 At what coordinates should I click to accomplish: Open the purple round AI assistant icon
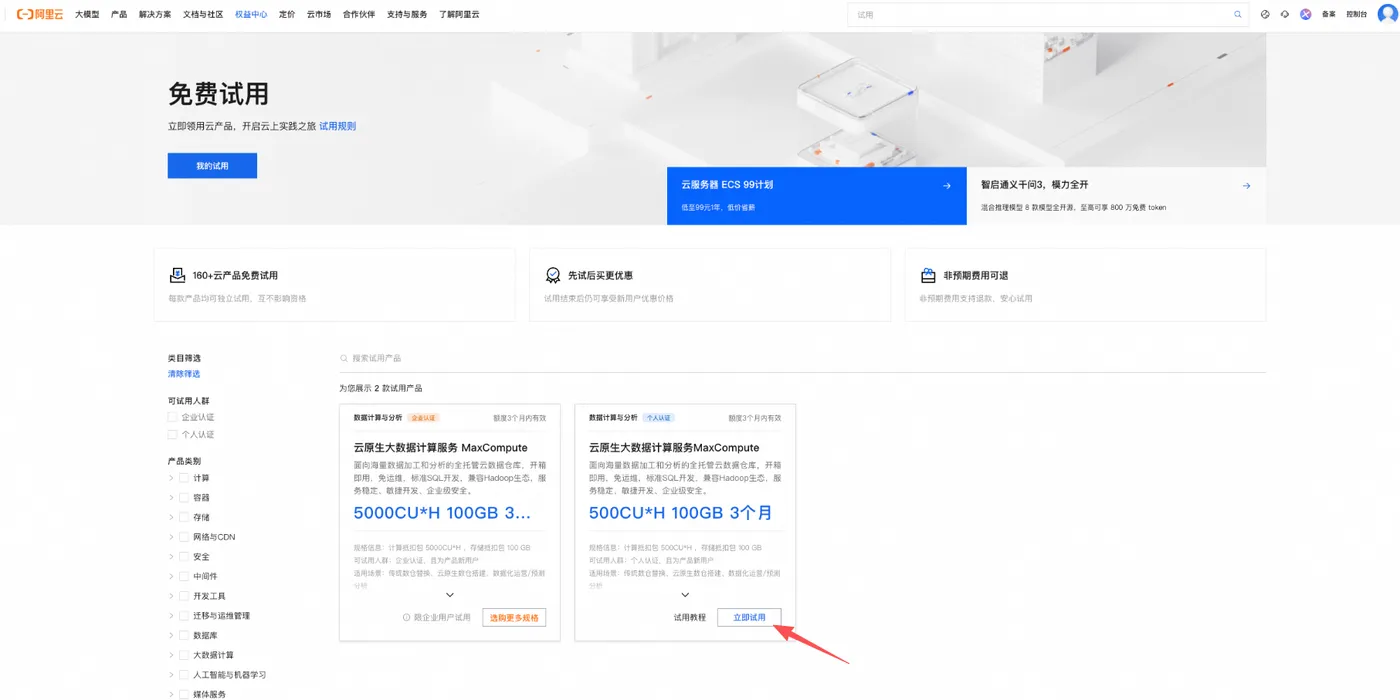(x=1306, y=14)
